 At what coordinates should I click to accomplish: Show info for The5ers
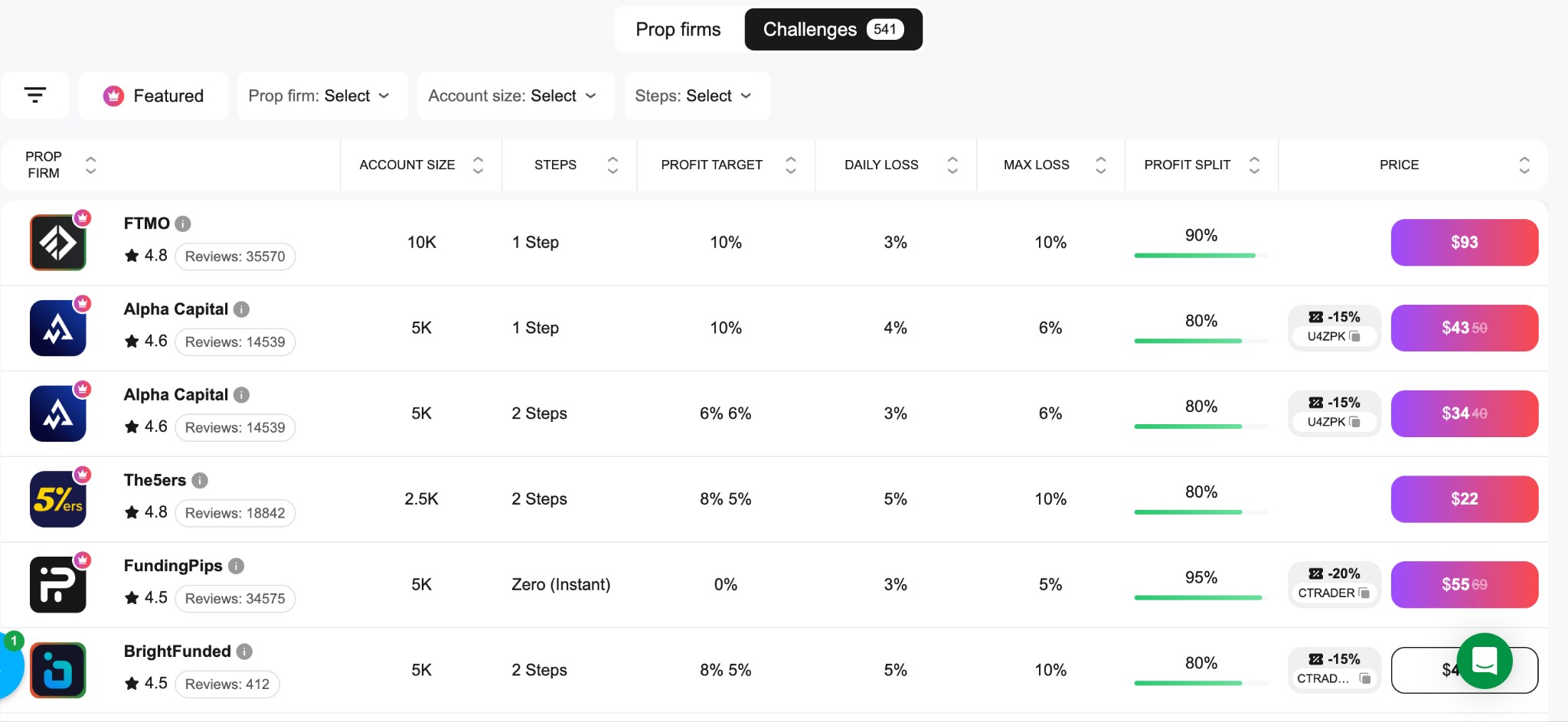[x=200, y=480]
